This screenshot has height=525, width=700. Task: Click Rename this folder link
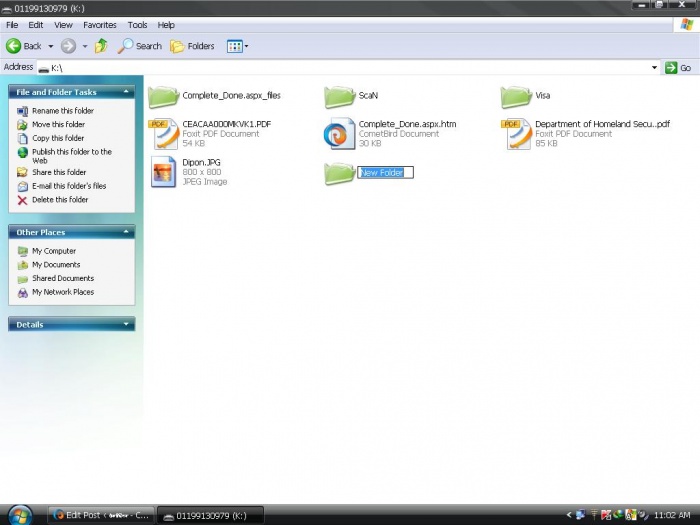63,111
